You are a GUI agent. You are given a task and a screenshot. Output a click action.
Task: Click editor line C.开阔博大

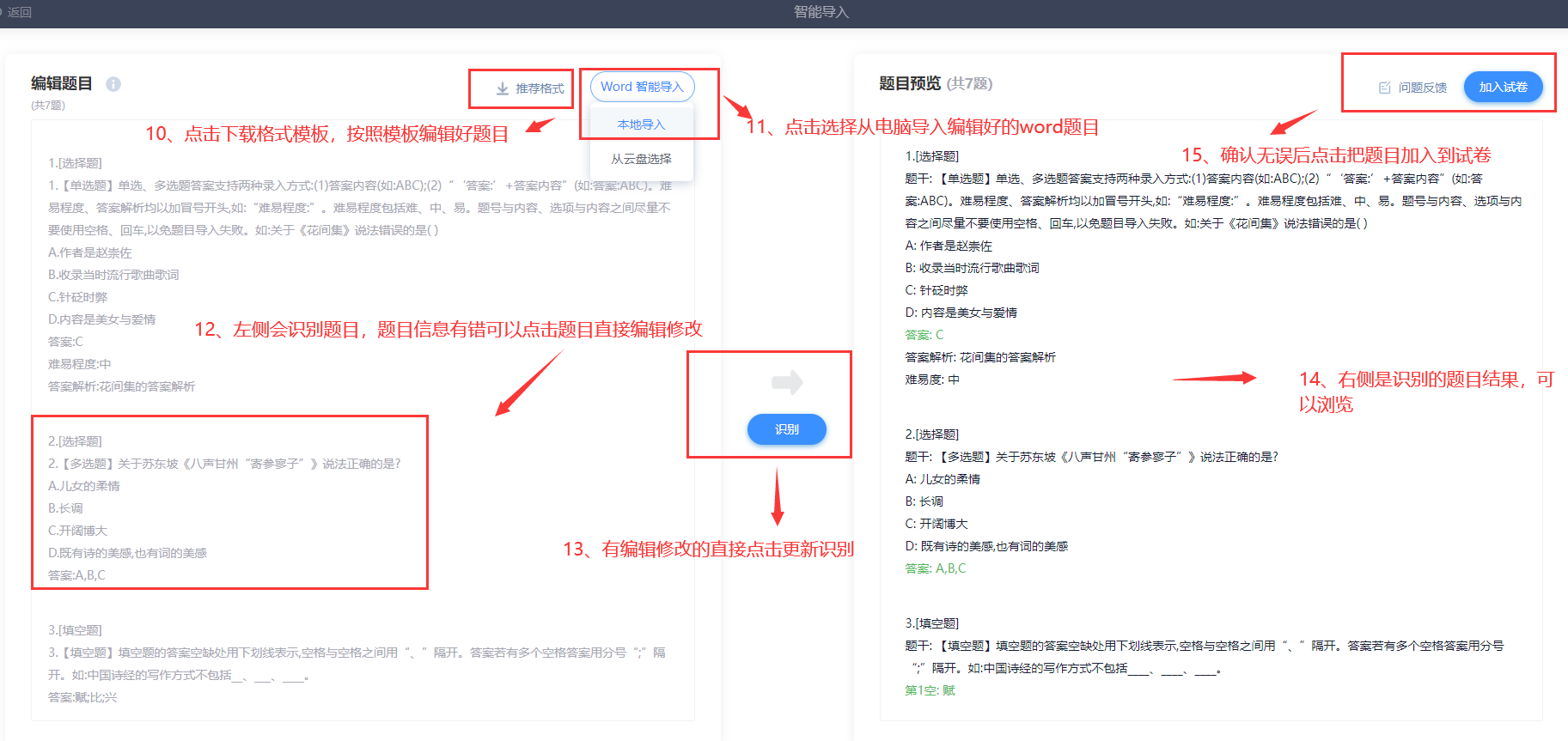pyautogui.click(x=78, y=531)
